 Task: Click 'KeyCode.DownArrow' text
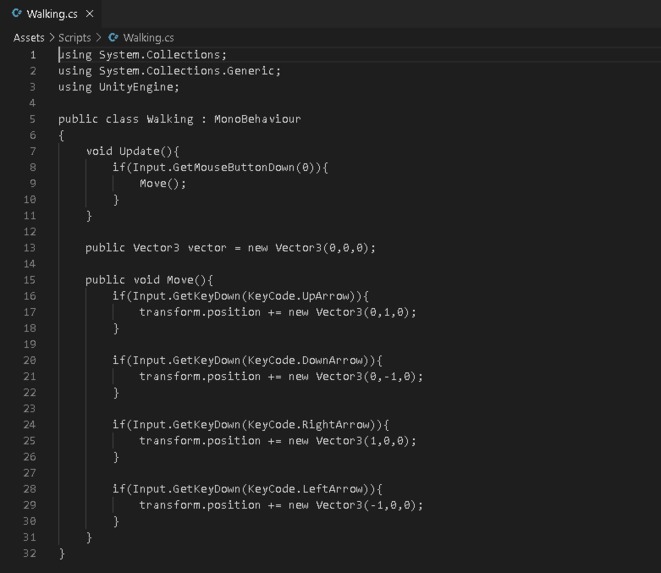click(306, 360)
